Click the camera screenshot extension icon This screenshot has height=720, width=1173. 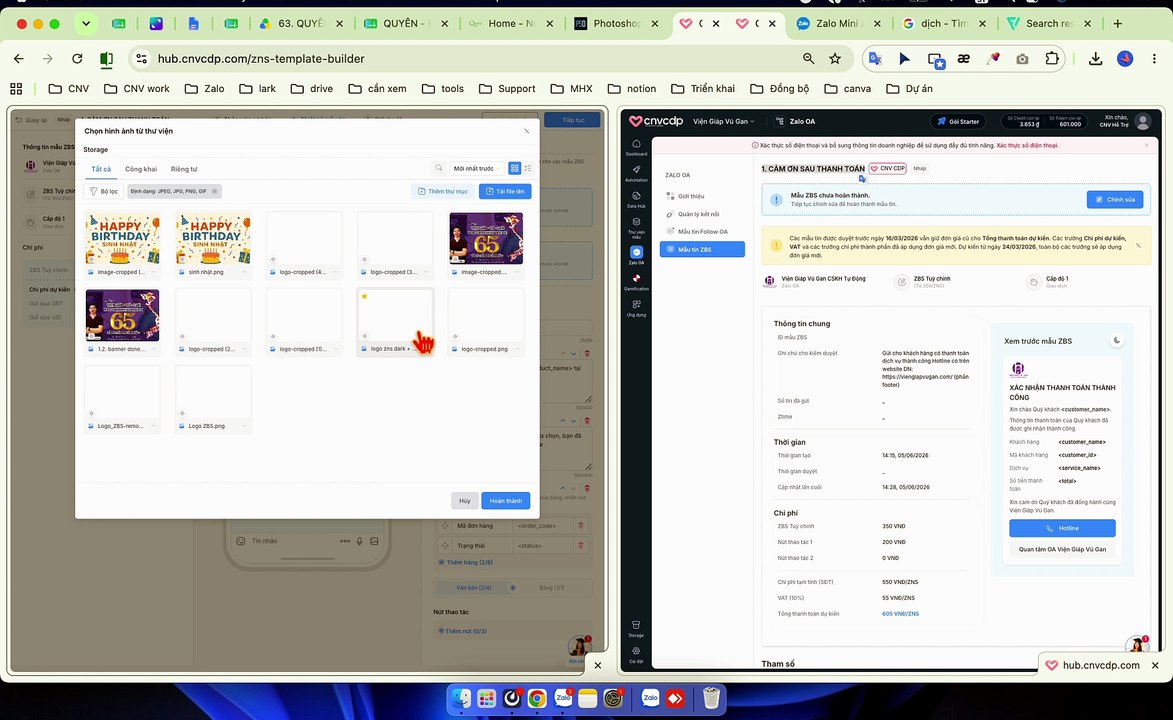pos(1022,58)
